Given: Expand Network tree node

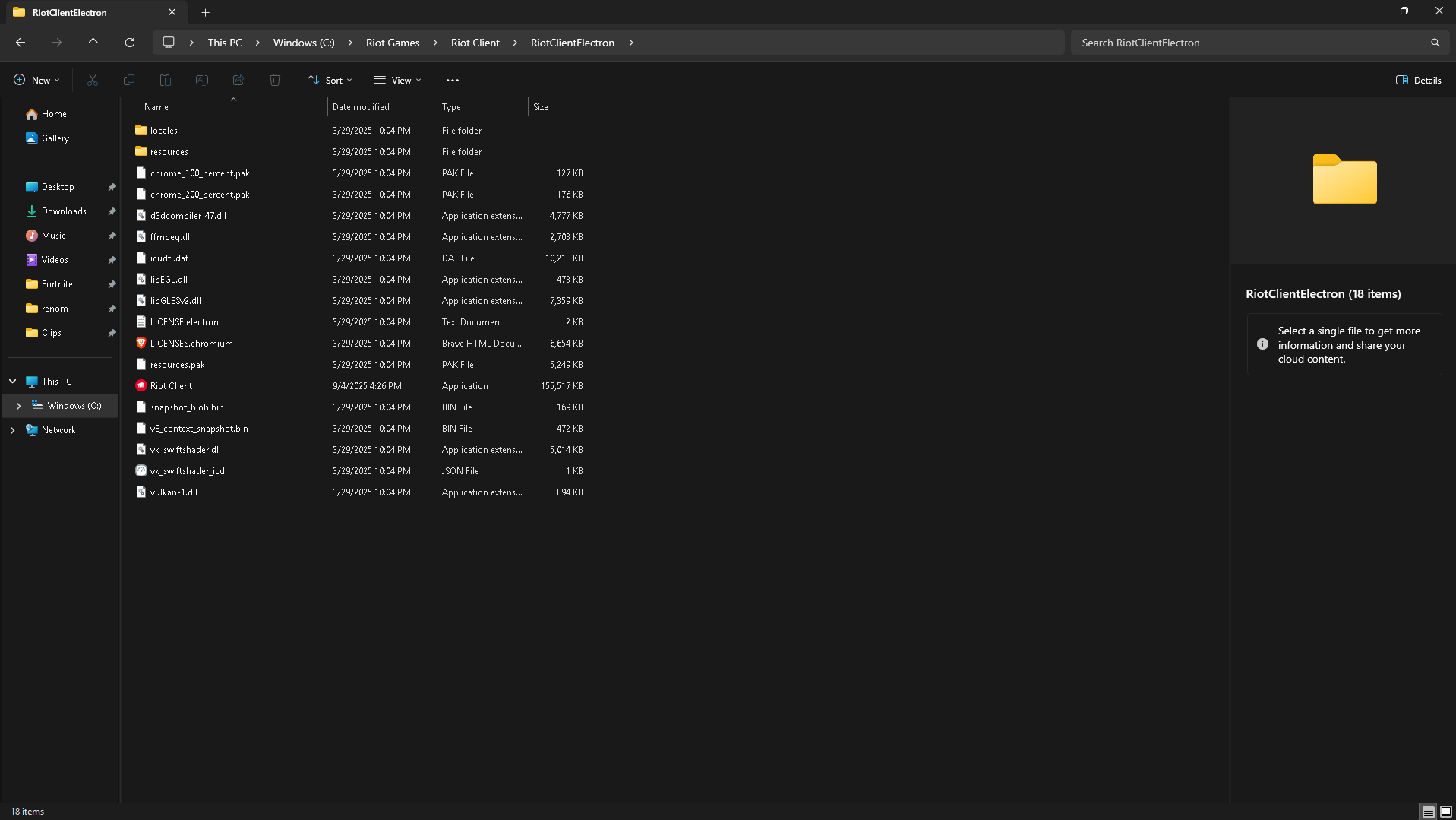Looking at the screenshot, I should click(x=13, y=430).
